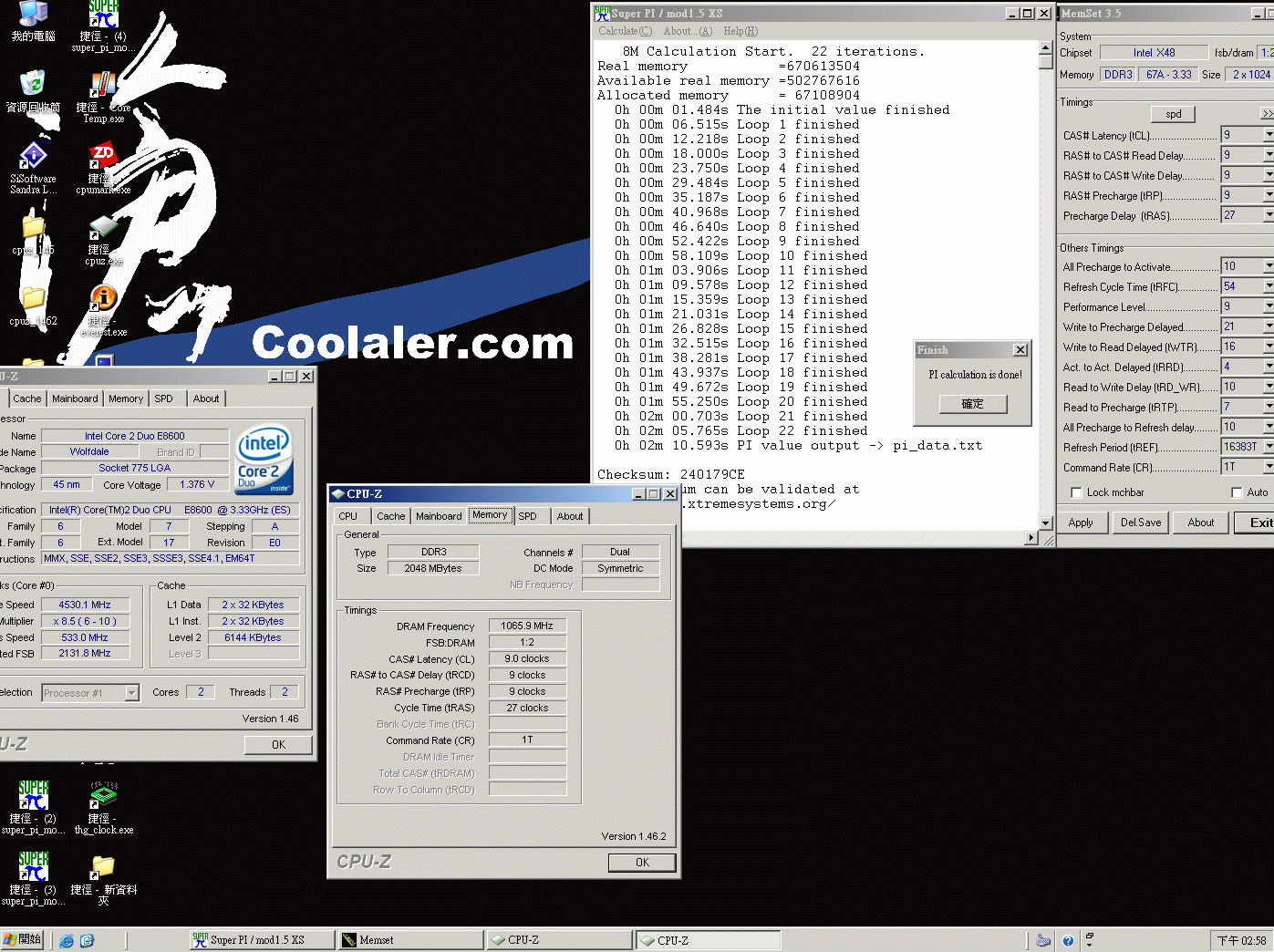Image resolution: width=1274 pixels, height=952 pixels.
Task: Click the network tray icon beside clock
Action: point(1089,939)
